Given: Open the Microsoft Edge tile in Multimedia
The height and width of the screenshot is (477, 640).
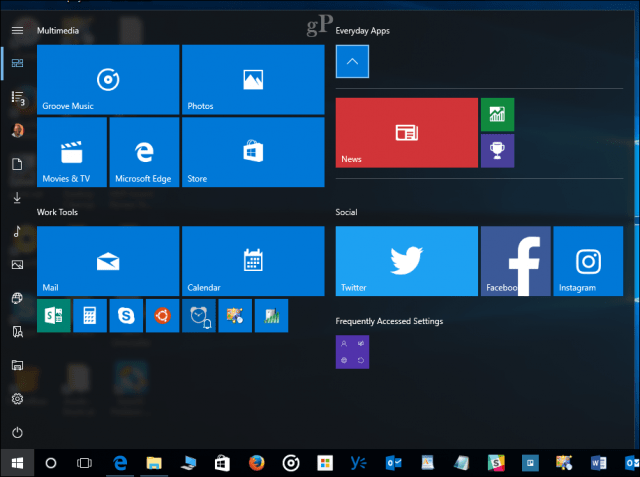Looking at the screenshot, I should (144, 152).
